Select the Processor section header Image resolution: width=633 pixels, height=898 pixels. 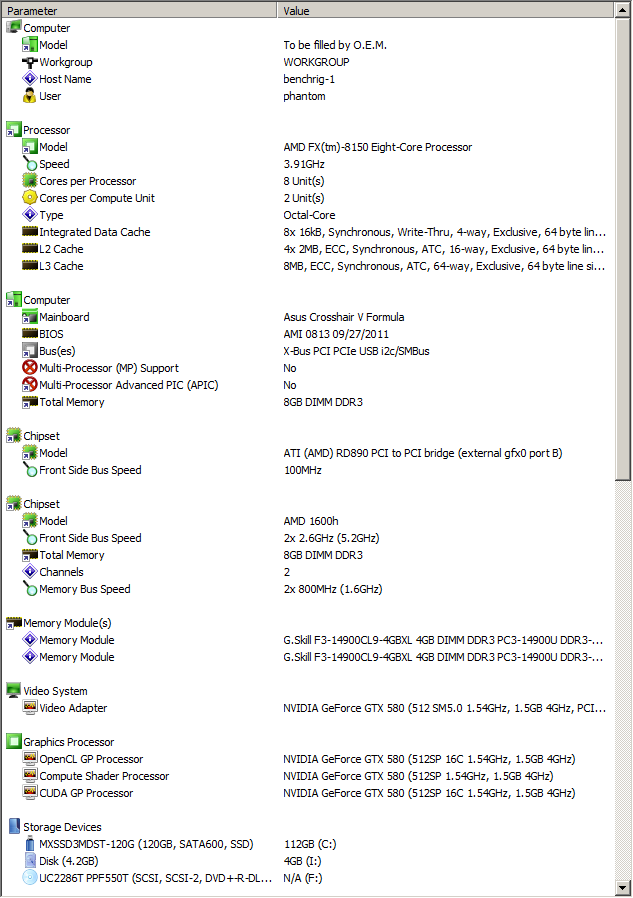(x=46, y=130)
